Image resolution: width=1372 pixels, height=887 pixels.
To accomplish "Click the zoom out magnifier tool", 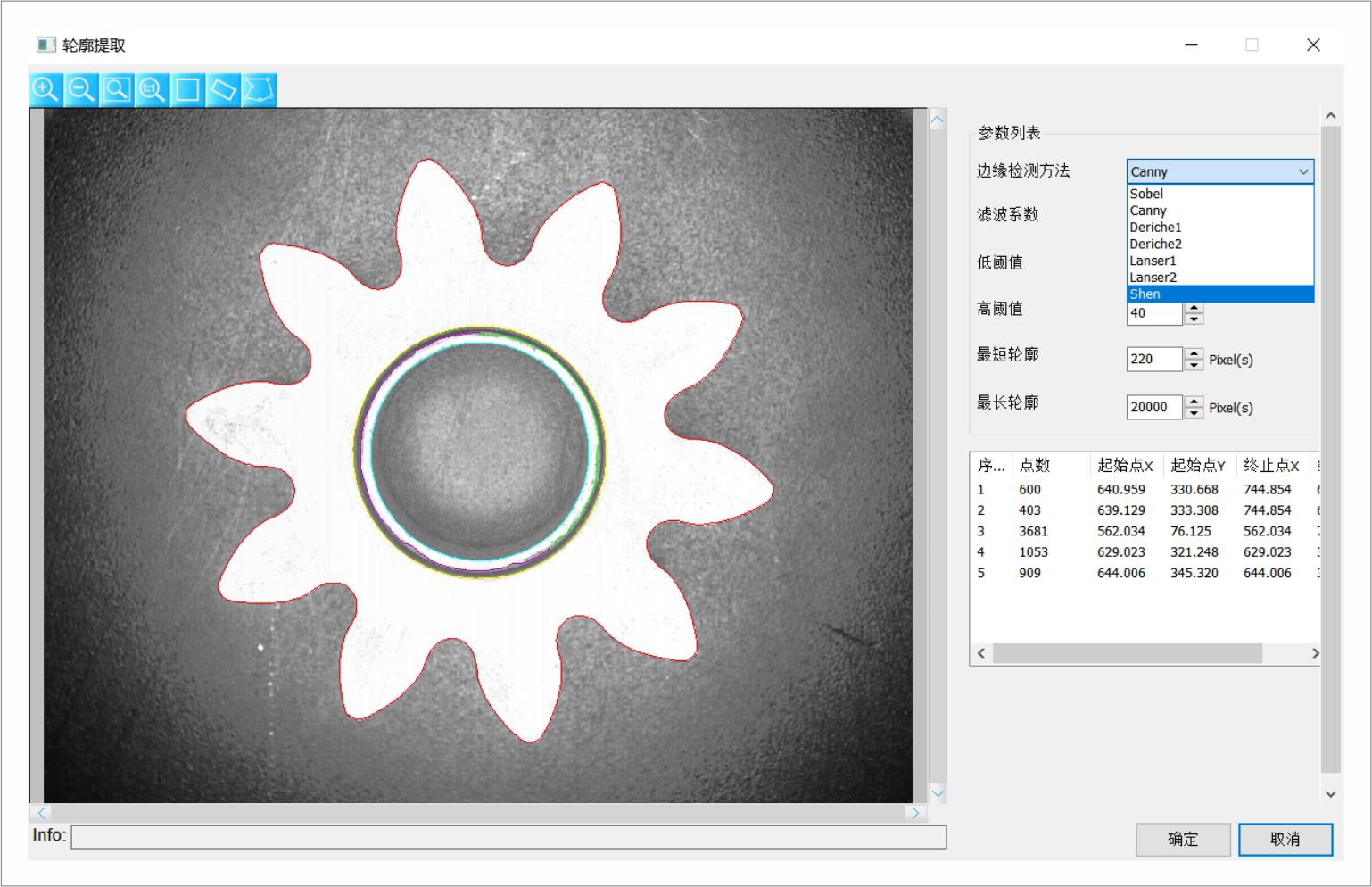I will 81,90.
